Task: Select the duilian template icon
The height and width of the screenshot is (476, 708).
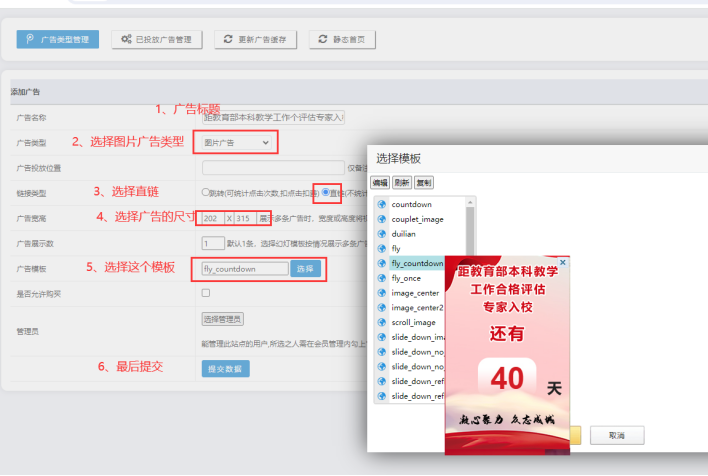Action: [381, 233]
